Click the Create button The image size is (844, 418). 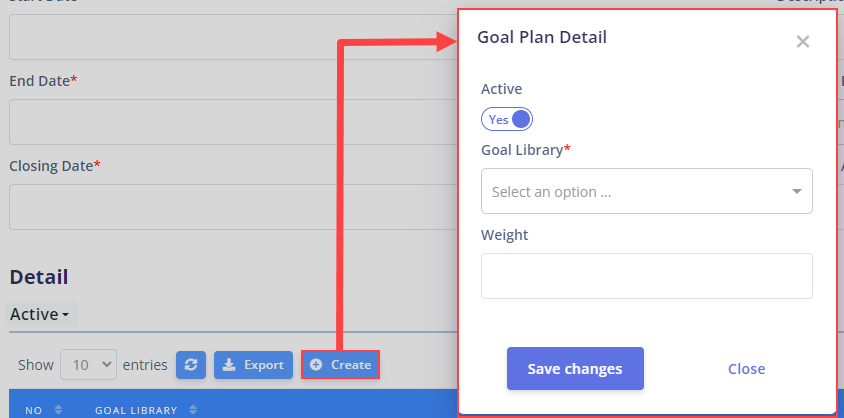(x=340, y=365)
